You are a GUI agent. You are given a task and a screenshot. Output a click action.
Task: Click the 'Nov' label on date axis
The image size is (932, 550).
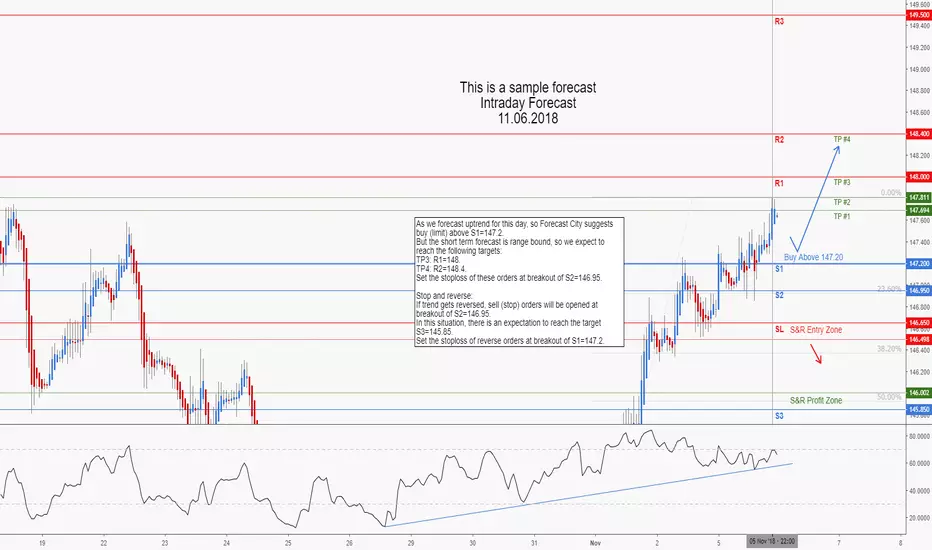[596, 543]
